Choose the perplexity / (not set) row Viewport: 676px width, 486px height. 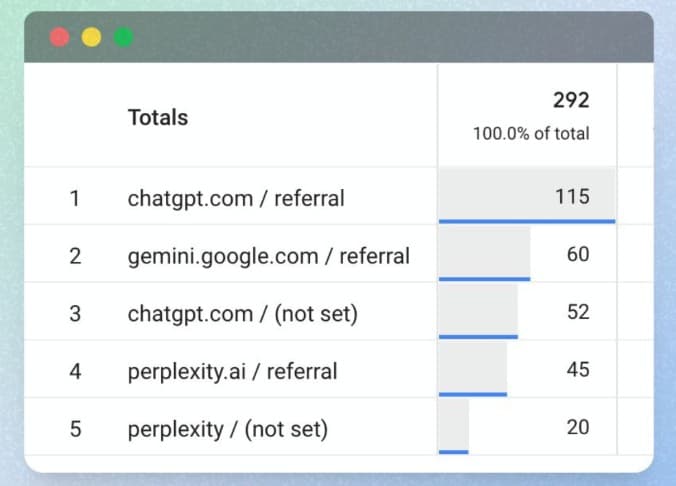coord(228,430)
